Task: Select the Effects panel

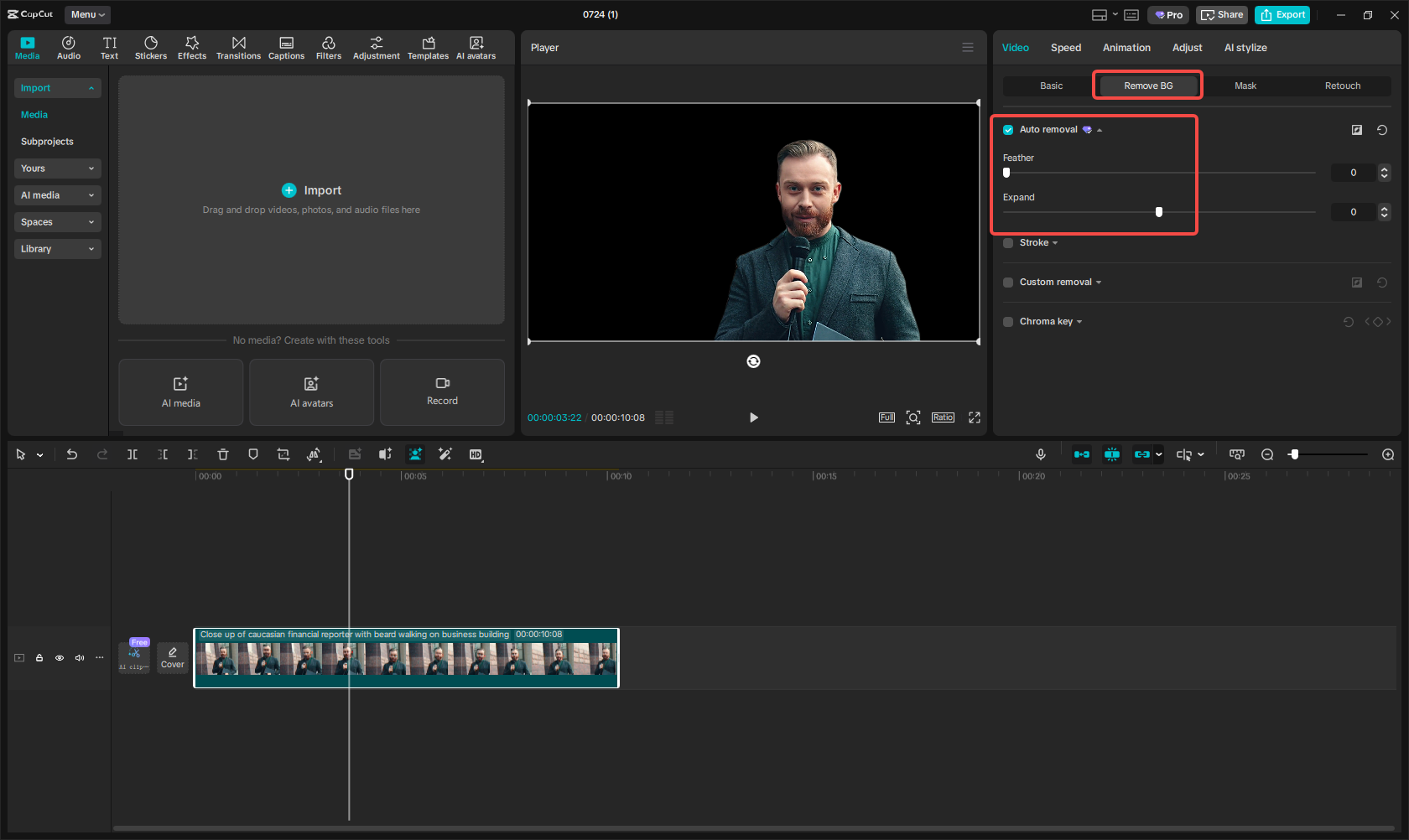Action: pyautogui.click(x=192, y=47)
